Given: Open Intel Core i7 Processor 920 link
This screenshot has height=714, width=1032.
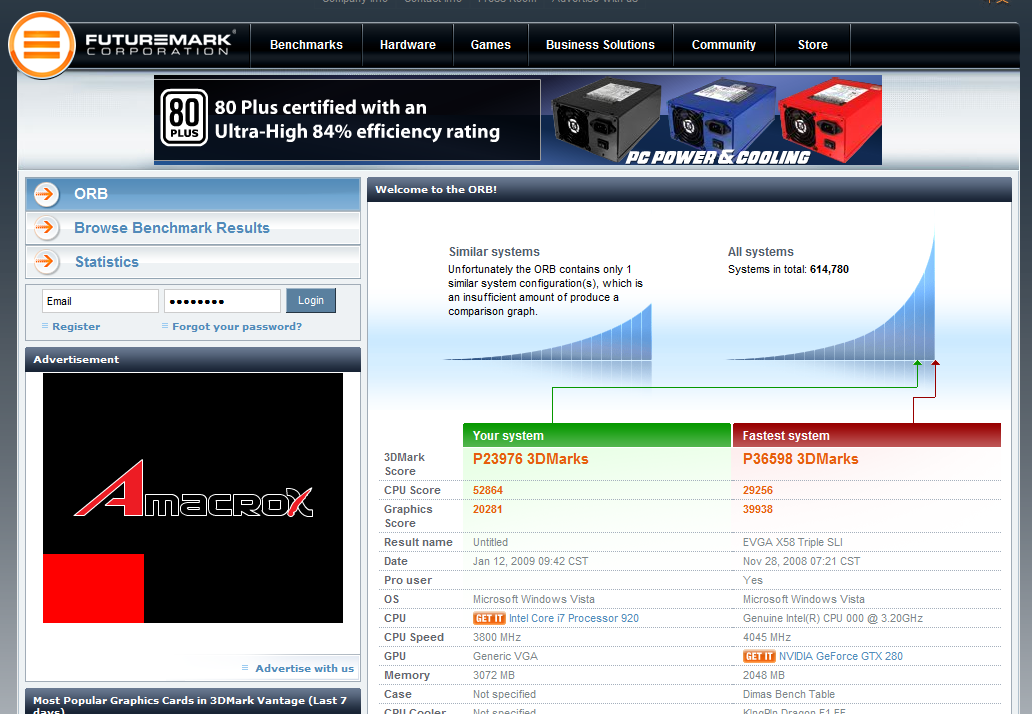Looking at the screenshot, I should pos(573,619).
